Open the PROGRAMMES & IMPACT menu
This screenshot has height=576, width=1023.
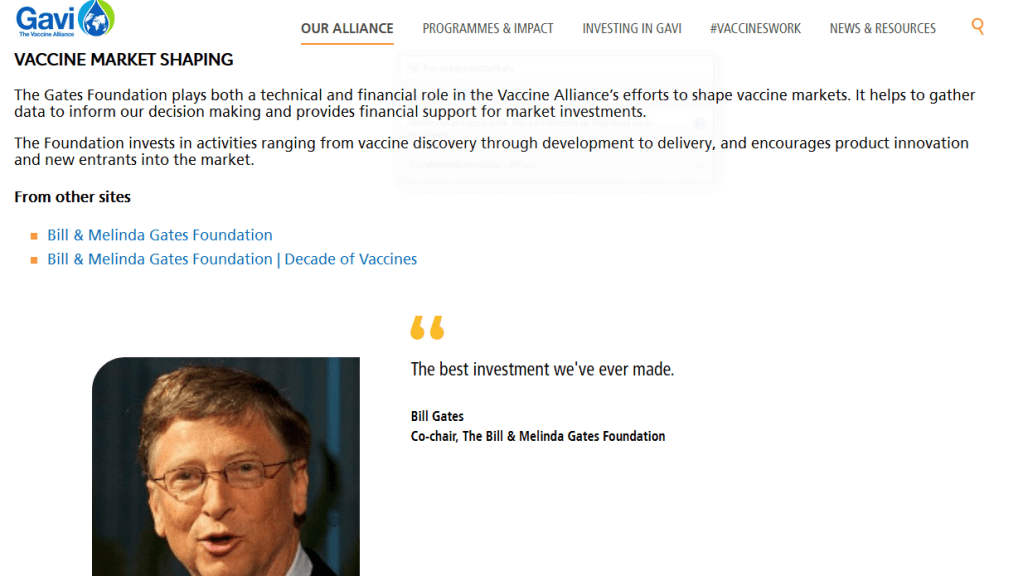(x=488, y=28)
